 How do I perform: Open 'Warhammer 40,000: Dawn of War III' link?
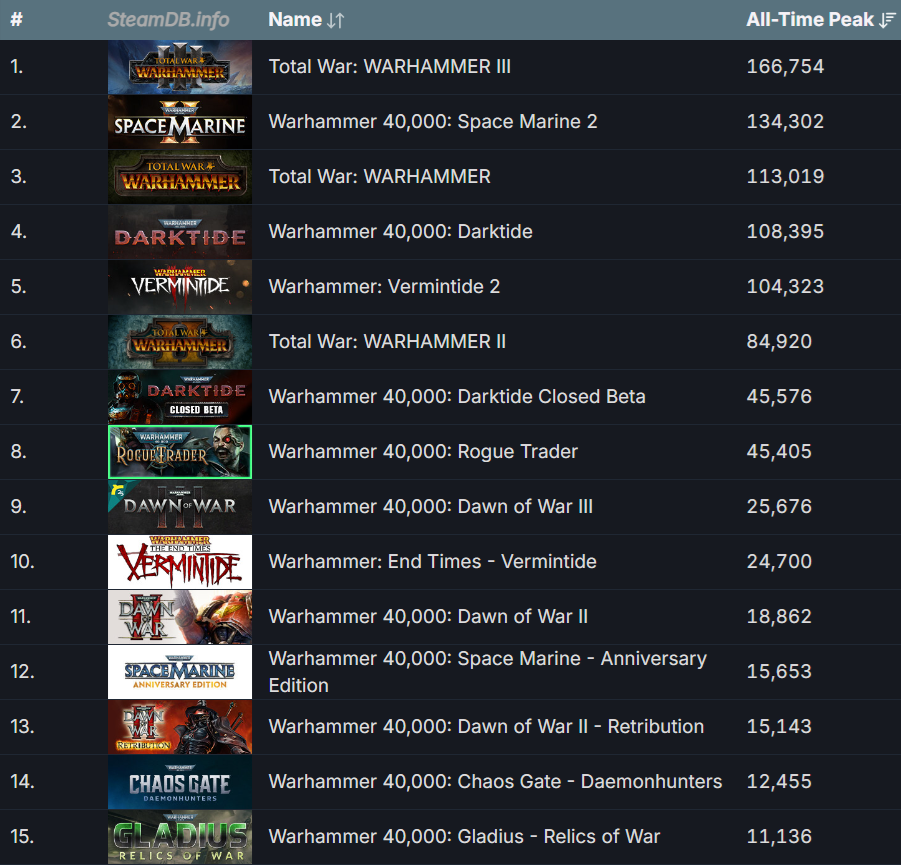(x=430, y=506)
